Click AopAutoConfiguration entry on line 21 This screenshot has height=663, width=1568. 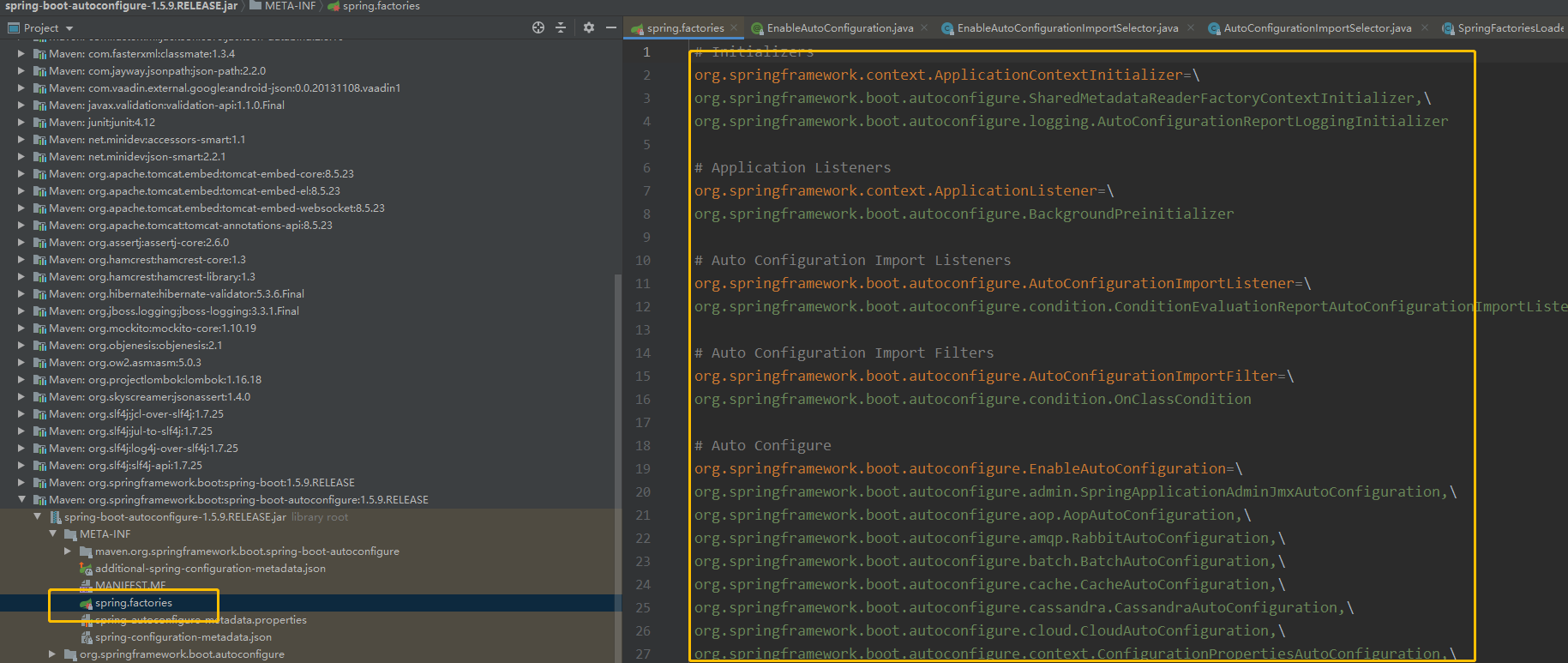[1149, 515]
